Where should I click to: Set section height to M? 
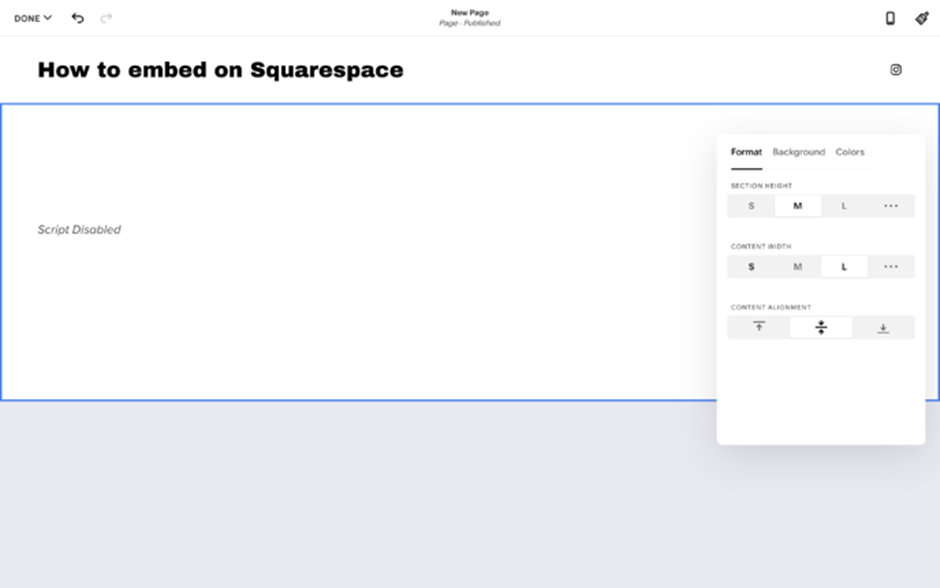pyautogui.click(x=797, y=206)
